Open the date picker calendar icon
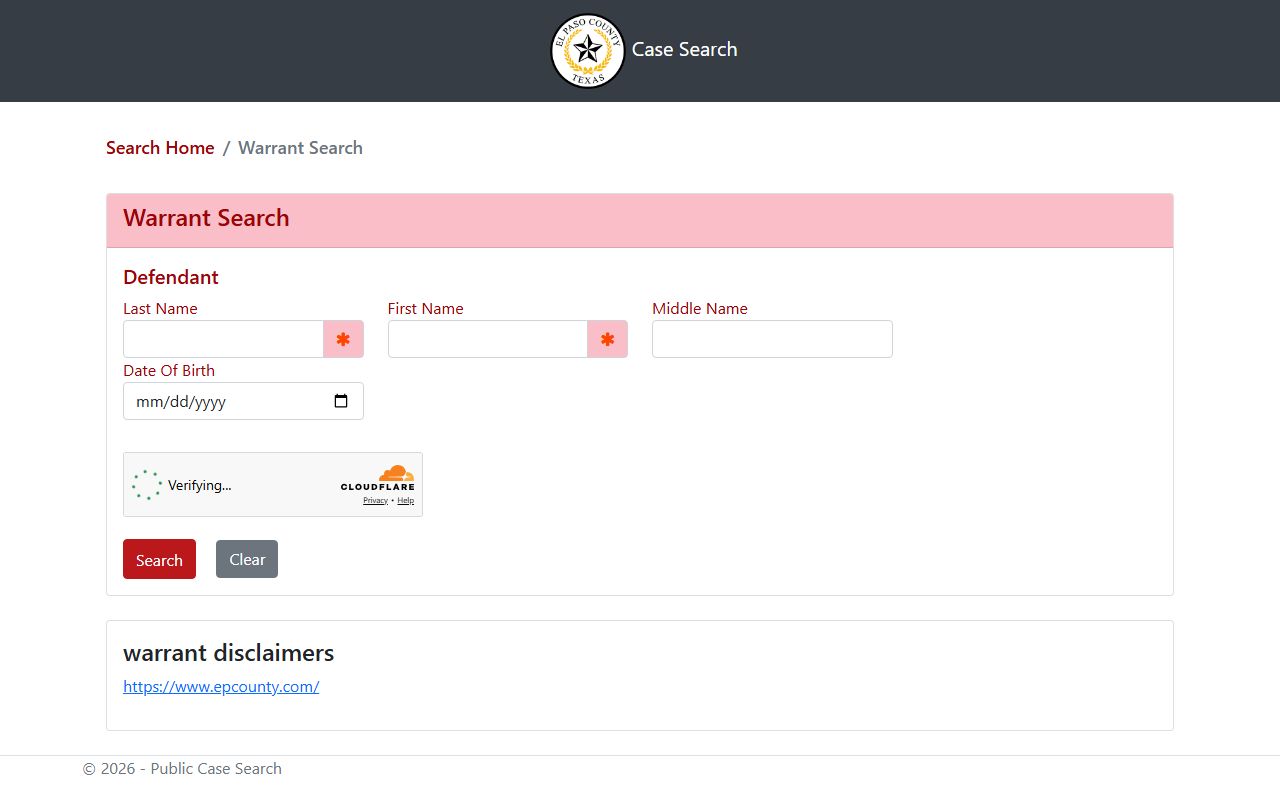This screenshot has height=800, width=1280. pos(341,401)
